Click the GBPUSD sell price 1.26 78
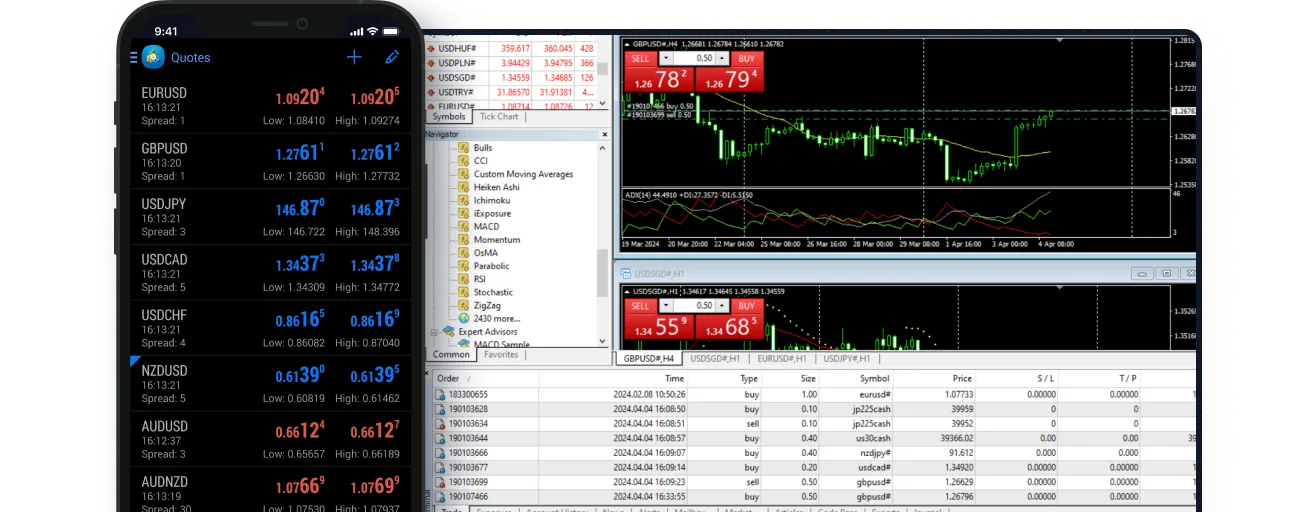 pos(658,79)
